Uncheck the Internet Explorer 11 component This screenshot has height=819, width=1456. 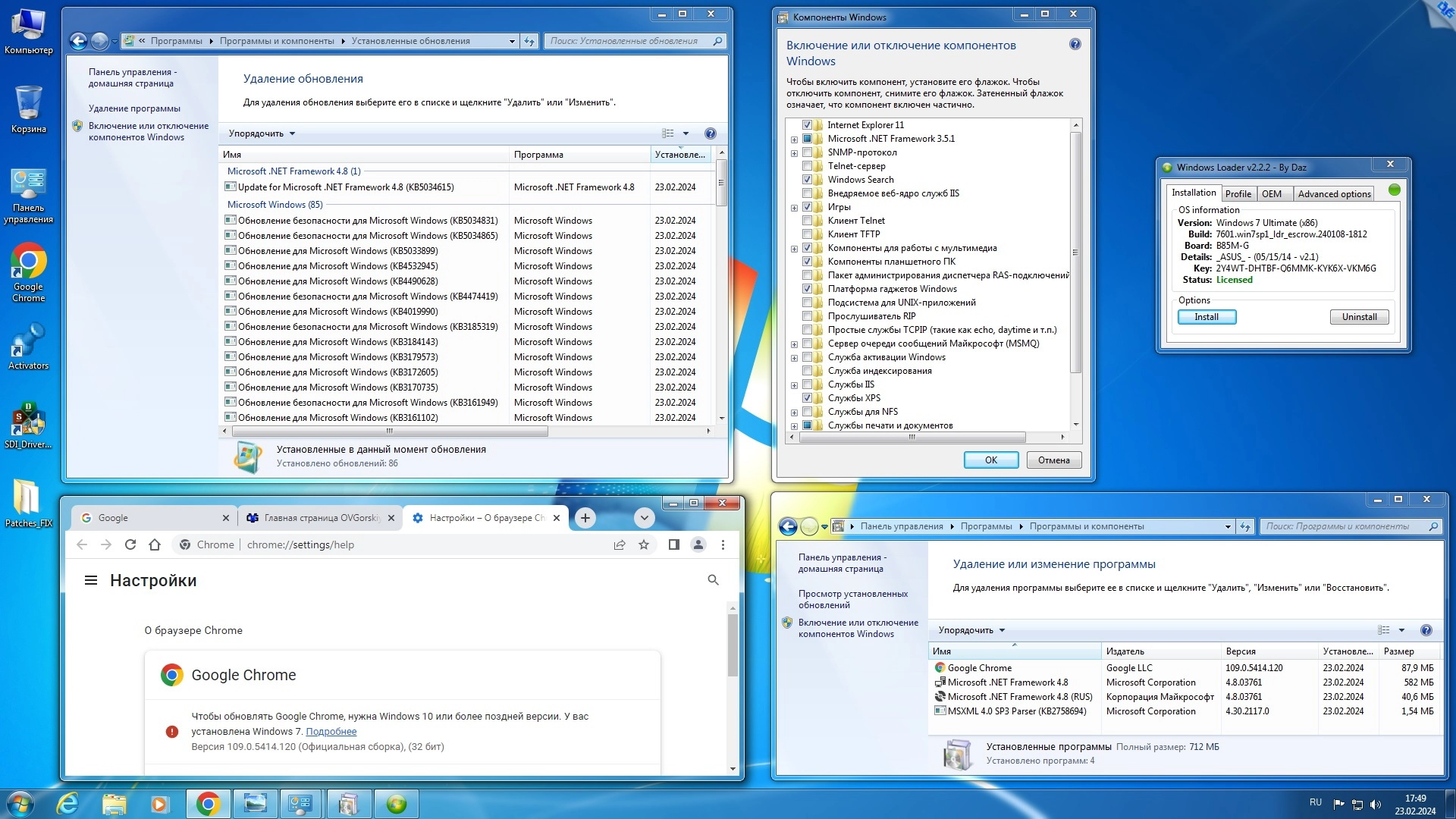807,125
